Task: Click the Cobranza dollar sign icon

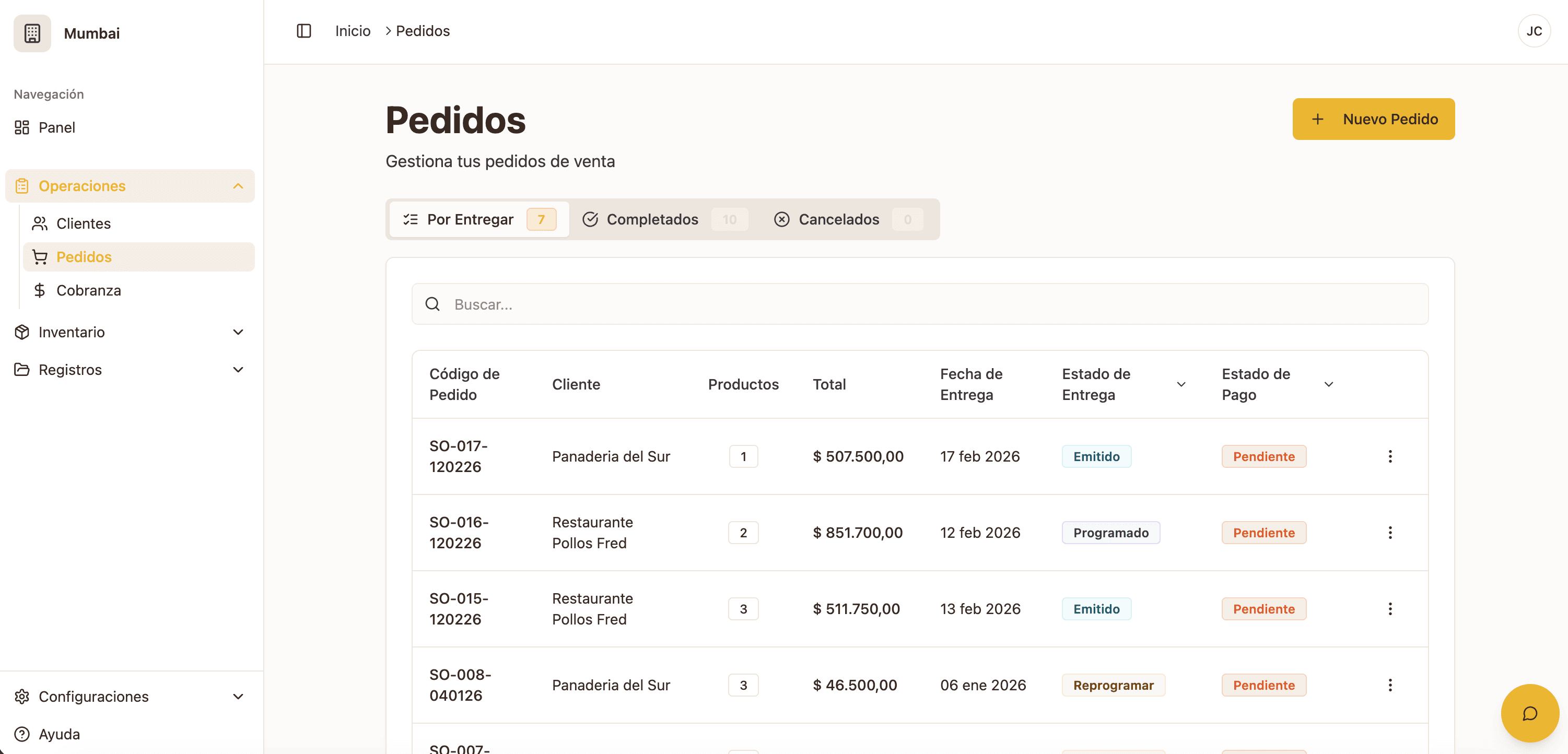Action: coord(40,290)
